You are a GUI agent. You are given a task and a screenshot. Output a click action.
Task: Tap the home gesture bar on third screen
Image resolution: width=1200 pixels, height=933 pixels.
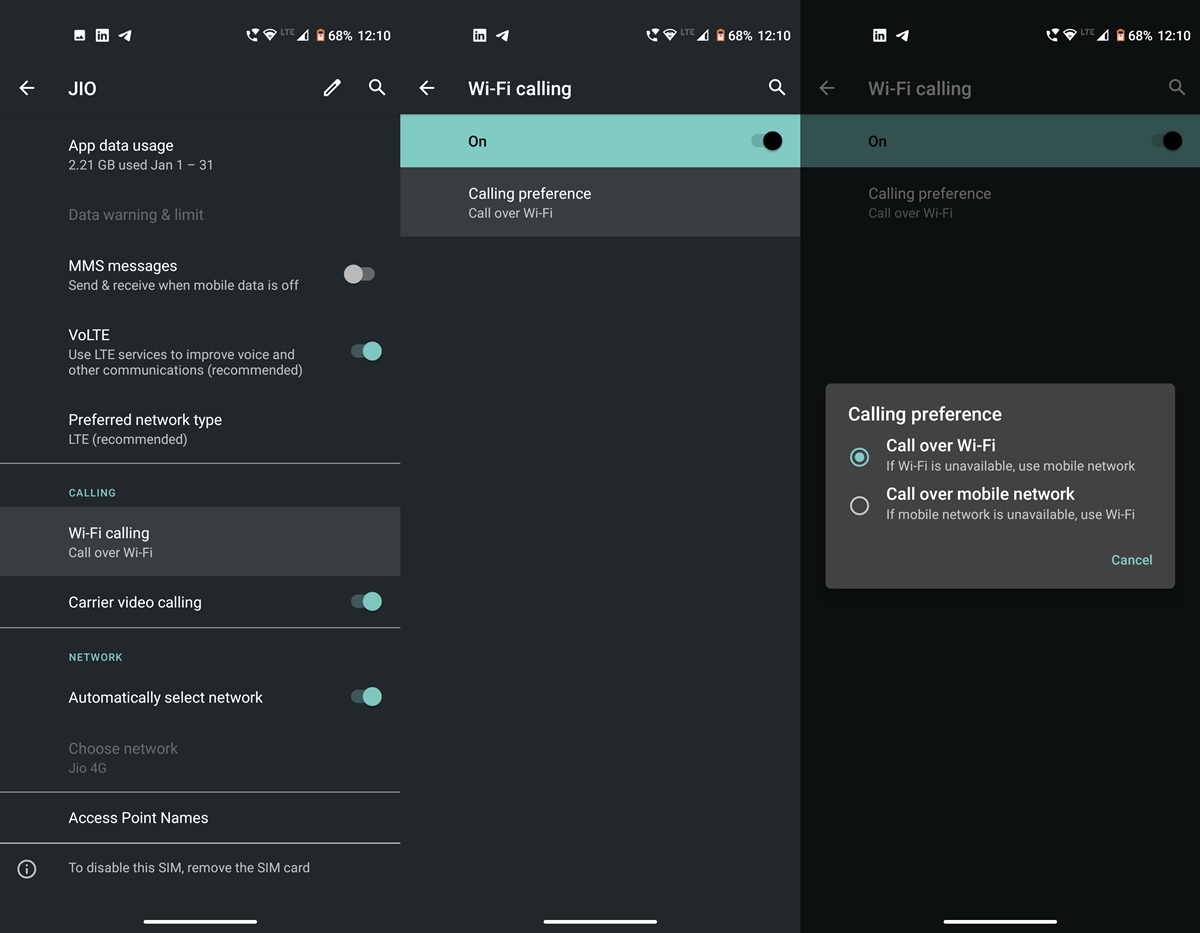pyautogui.click(x=1000, y=921)
